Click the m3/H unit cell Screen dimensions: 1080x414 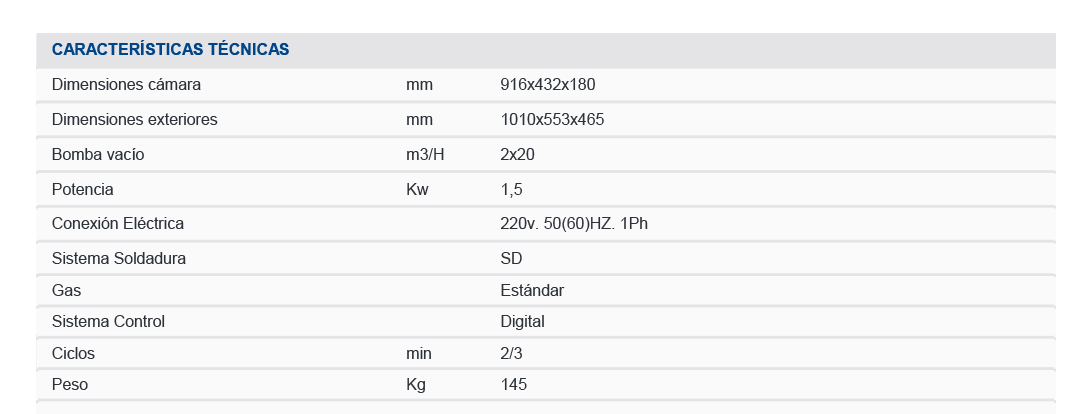point(424,155)
